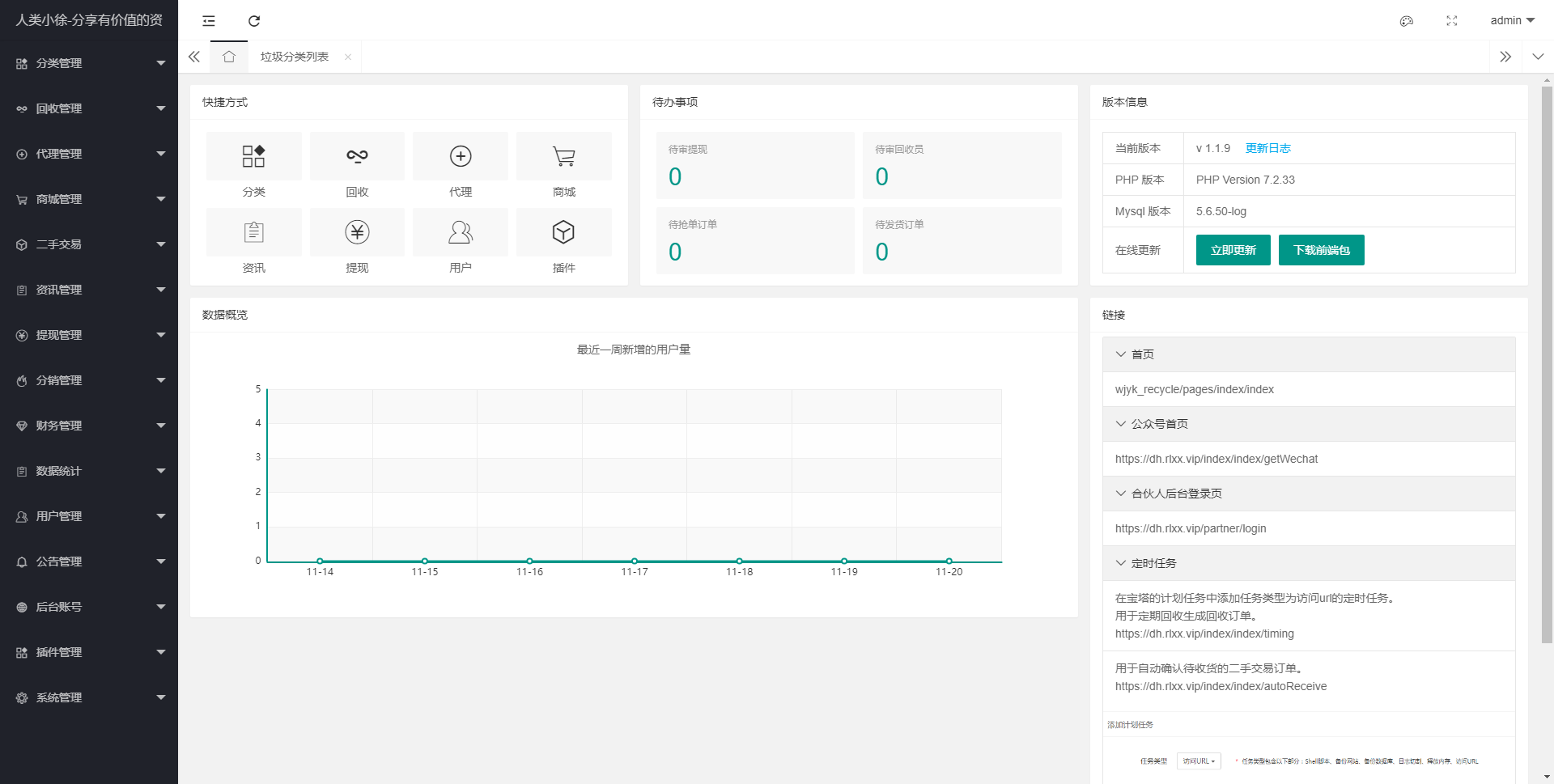Screen dimensions: 1554x784
Task: Open the tab options down-chevron
Action: coord(1538,57)
